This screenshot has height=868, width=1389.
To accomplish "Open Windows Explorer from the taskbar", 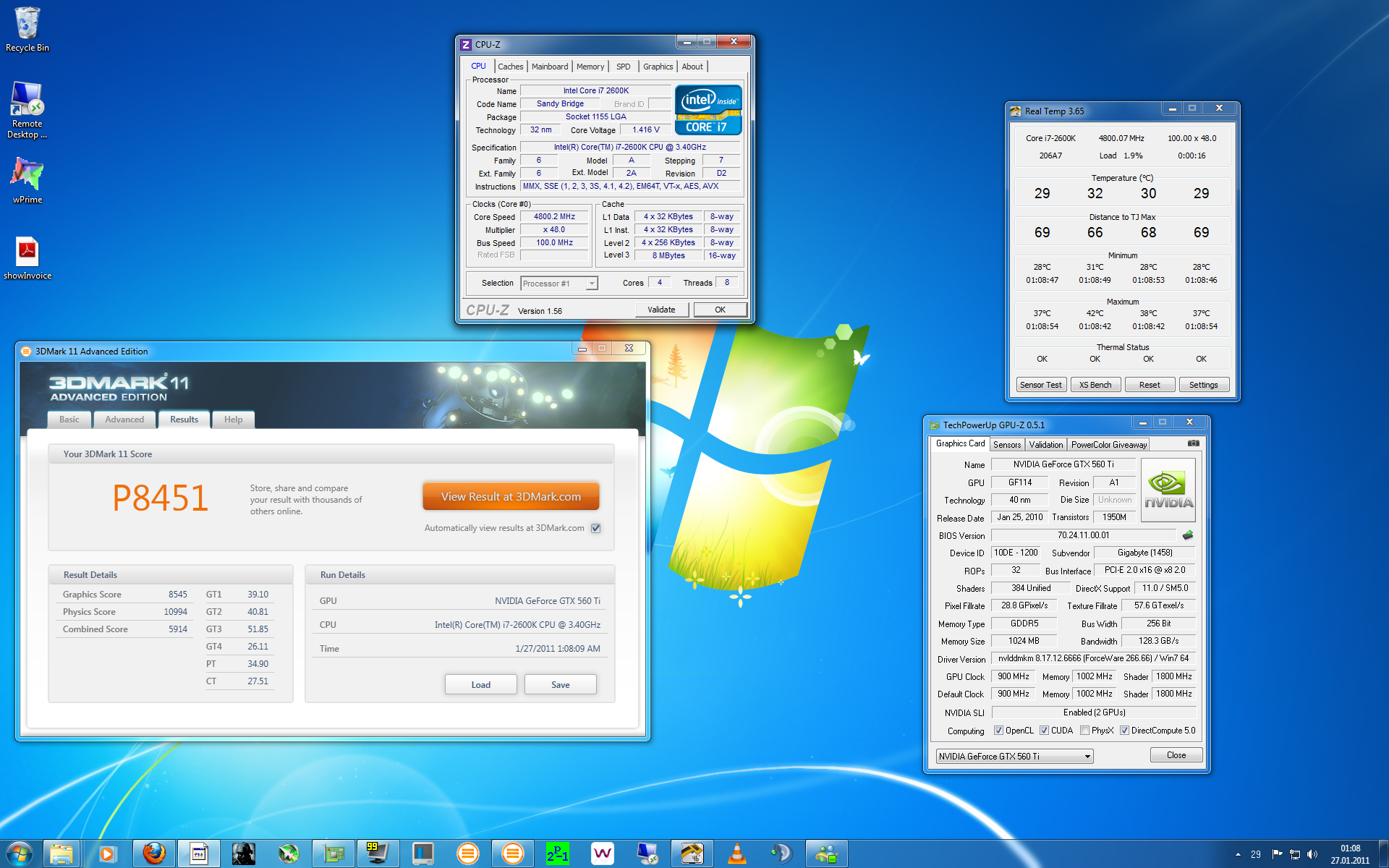I will (61, 854).
